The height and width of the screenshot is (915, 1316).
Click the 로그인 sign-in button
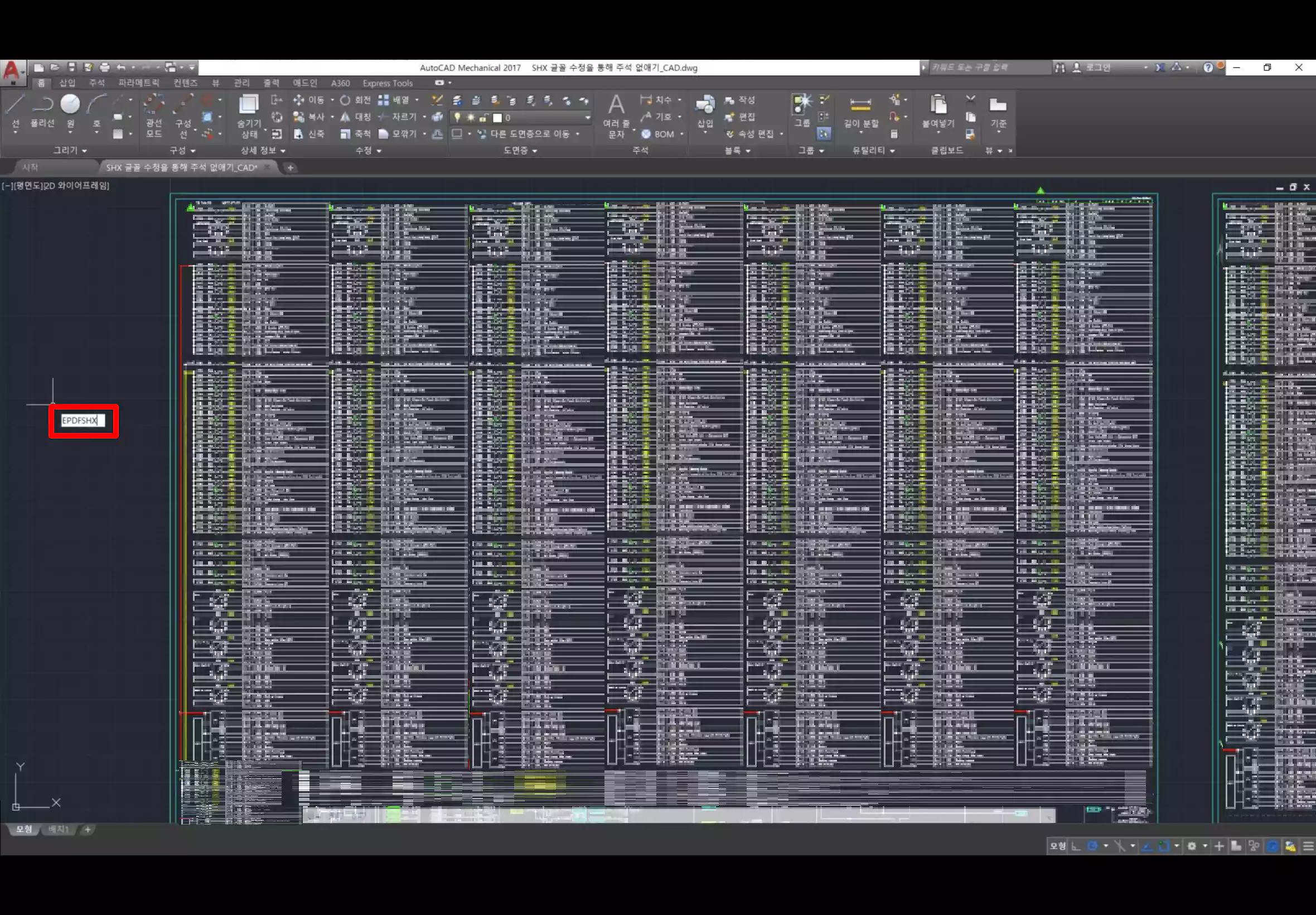pyautogui.click(x=1098, y=68)
